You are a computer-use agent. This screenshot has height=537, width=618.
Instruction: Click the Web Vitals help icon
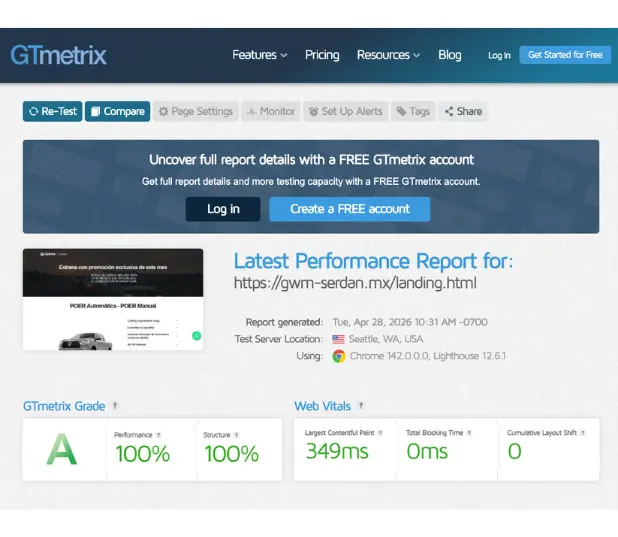tap(361, 406)
